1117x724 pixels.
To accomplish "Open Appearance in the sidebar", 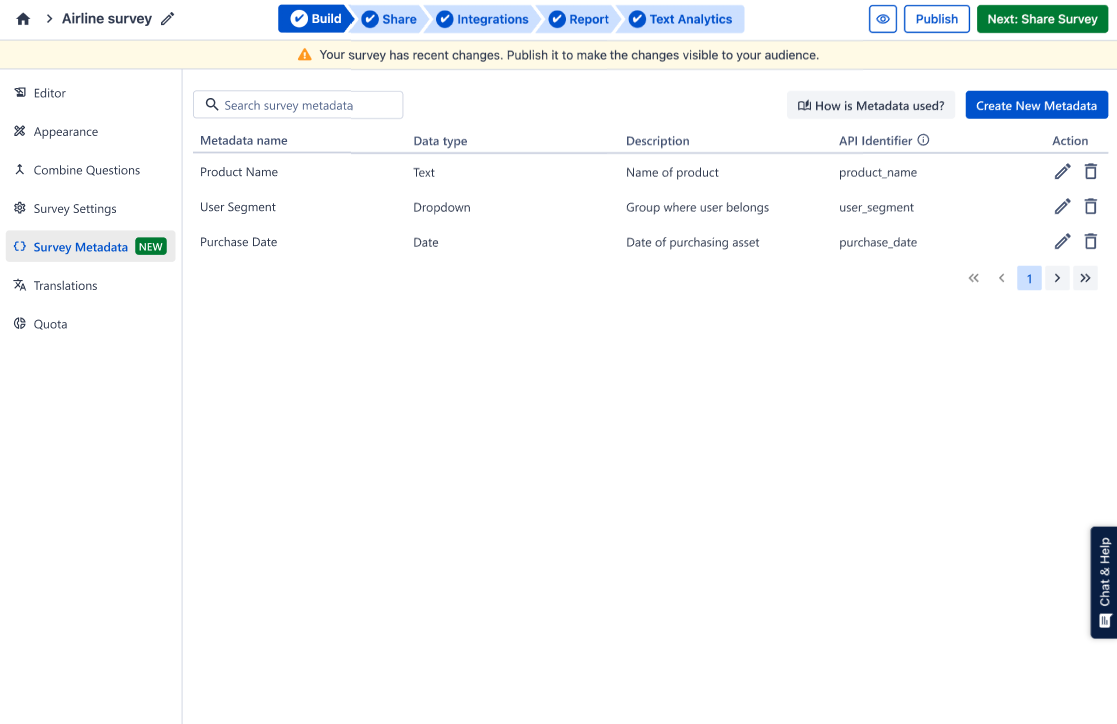I will click(65, 132).
